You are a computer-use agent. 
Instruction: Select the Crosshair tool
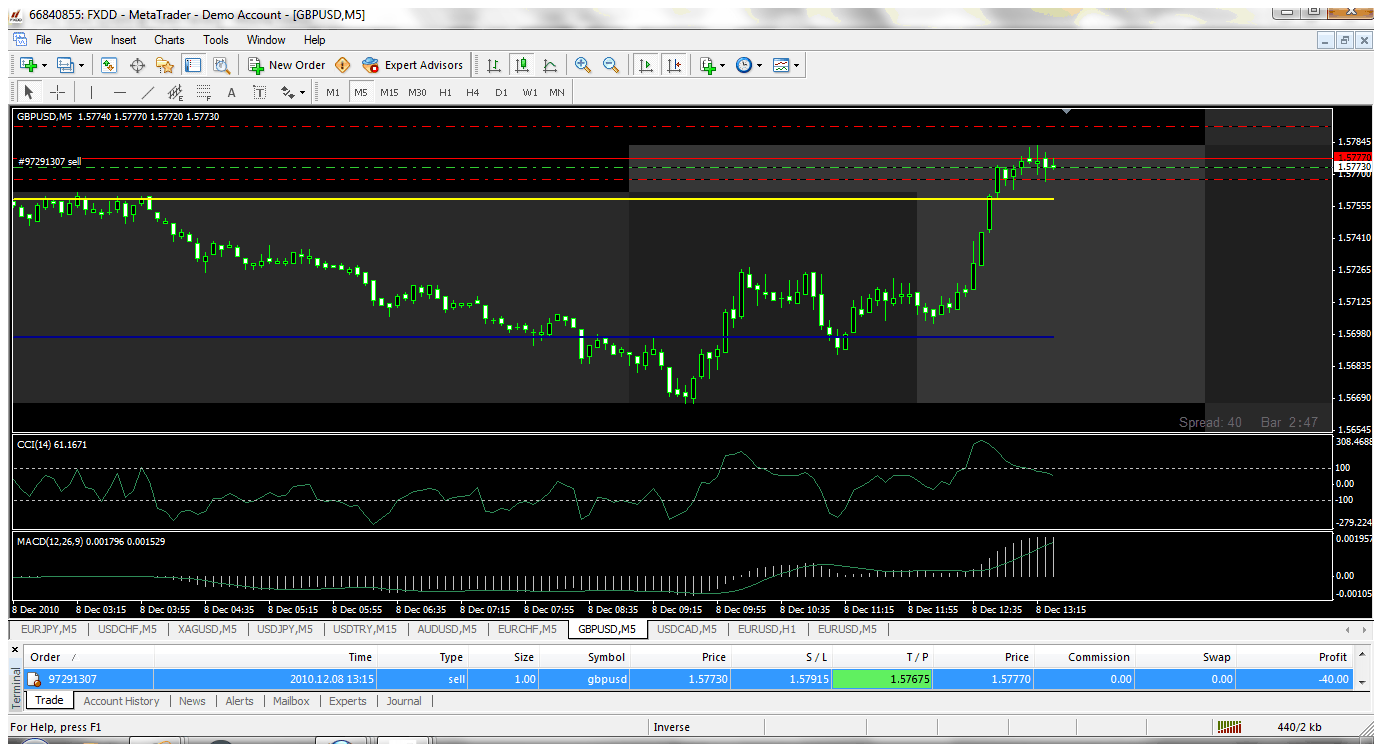click(58, 92)
